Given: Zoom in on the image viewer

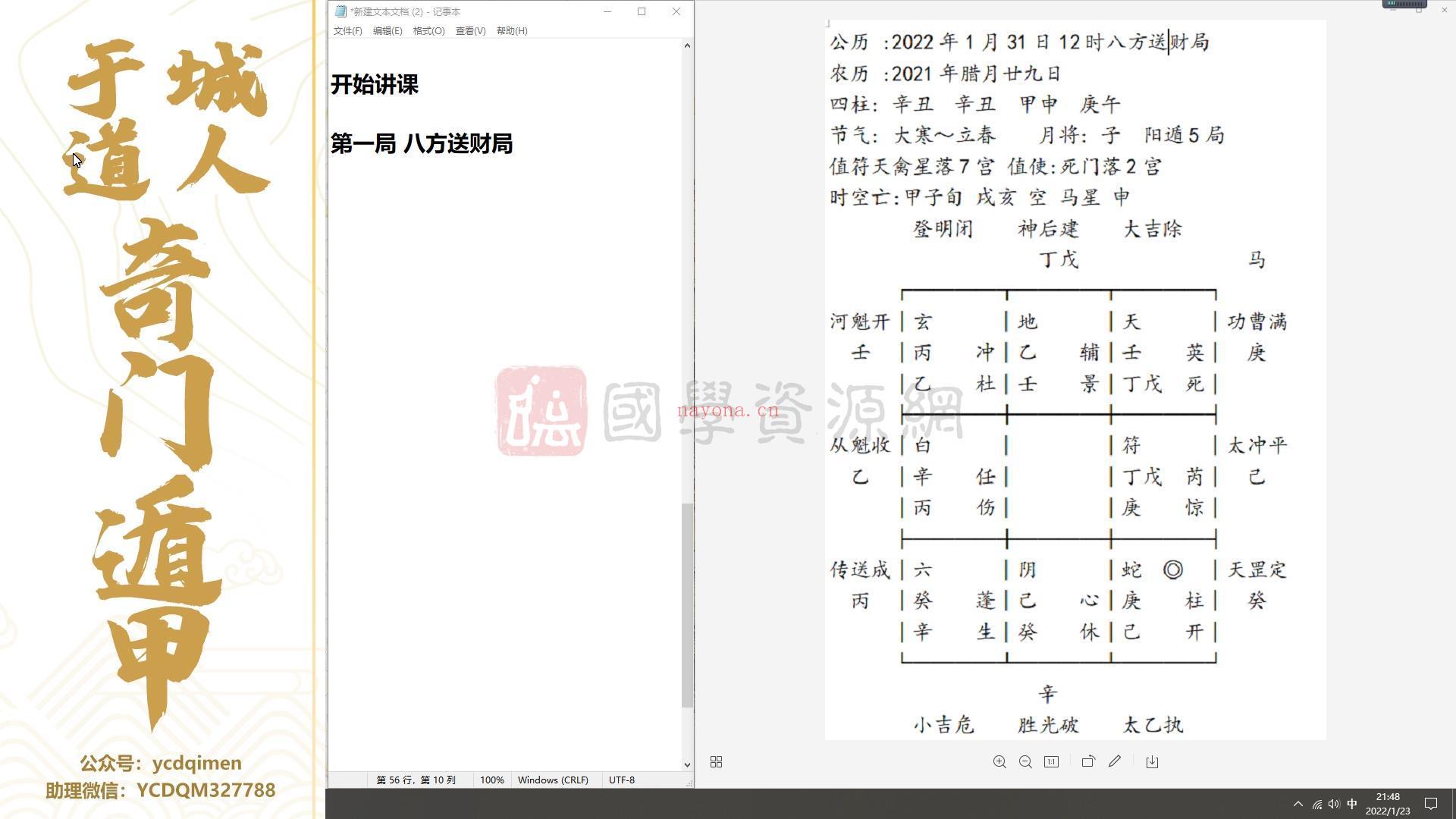Looking at the screenshot, I should [999, 761].
